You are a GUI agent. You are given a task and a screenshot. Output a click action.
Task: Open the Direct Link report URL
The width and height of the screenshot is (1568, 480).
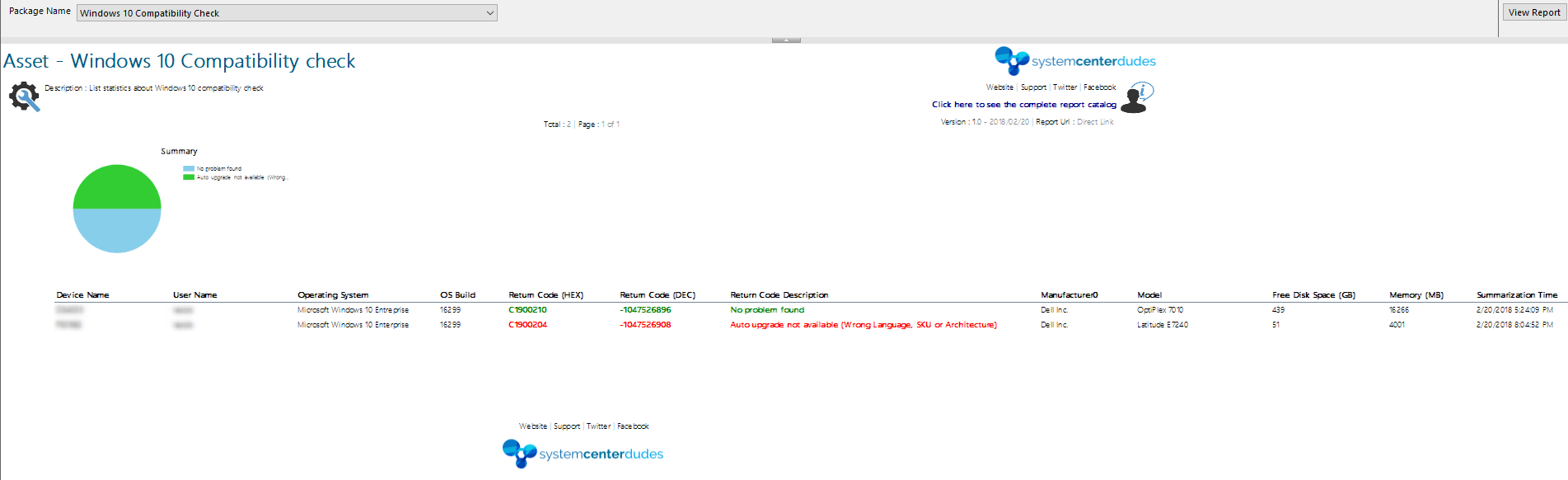click(1095, 122)
